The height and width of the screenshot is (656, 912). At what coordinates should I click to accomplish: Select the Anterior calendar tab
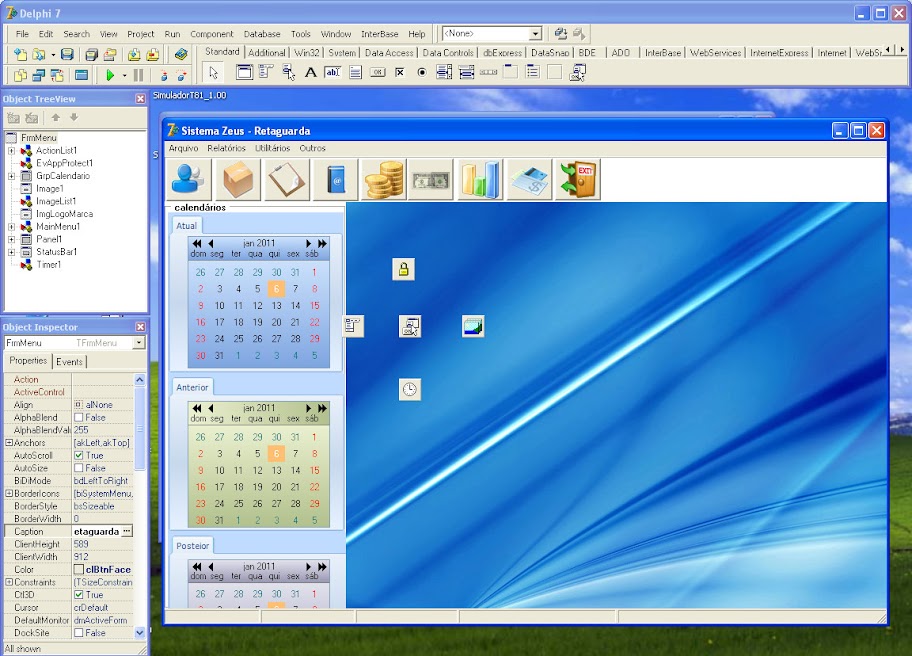coord(192,387)
